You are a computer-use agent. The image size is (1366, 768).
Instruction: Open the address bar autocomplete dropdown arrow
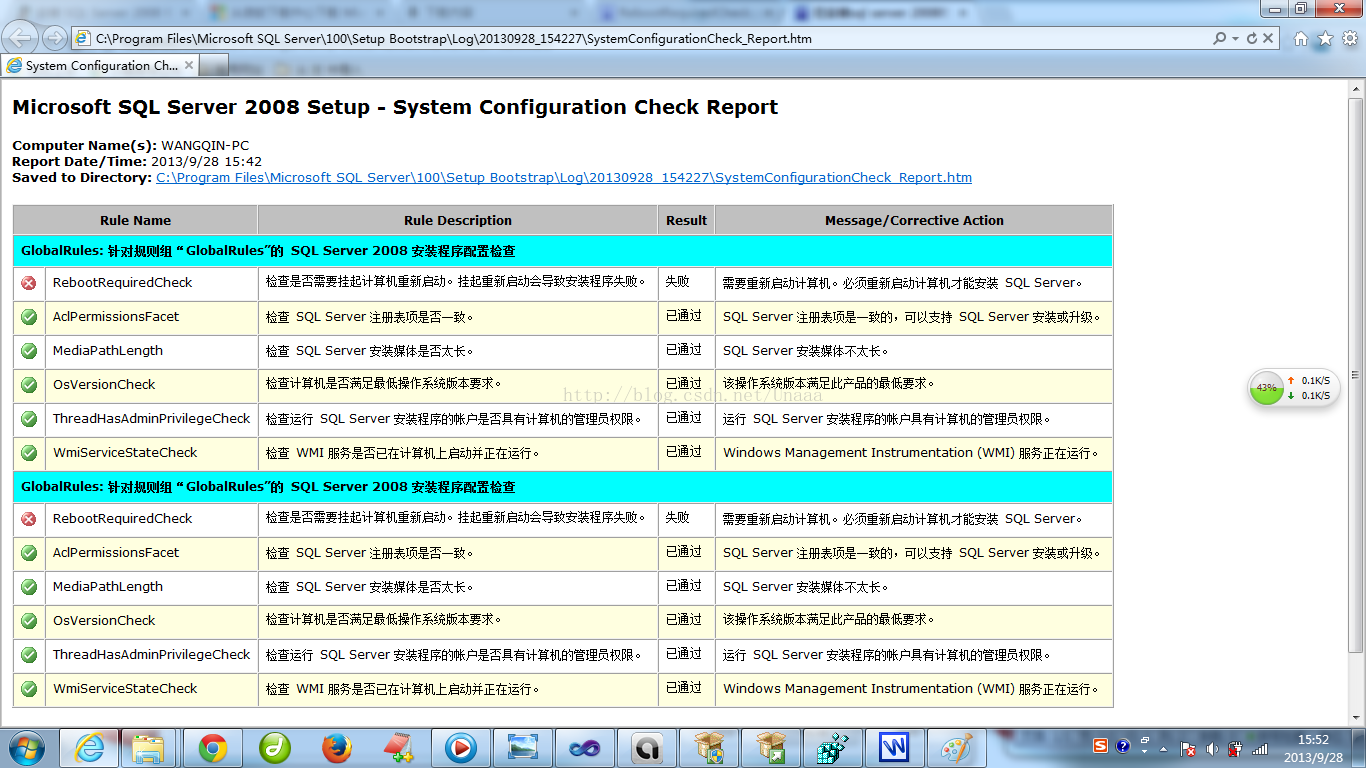1235,39
